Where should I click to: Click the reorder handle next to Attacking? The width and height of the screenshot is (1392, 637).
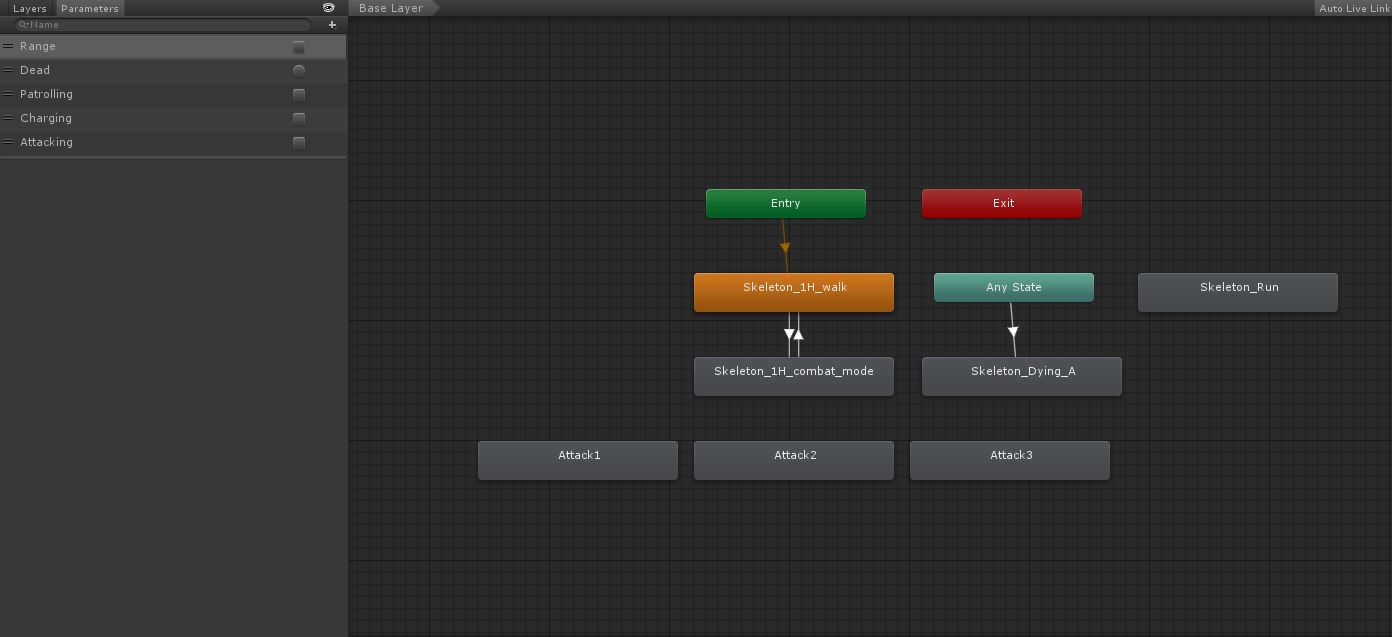tap(7, 142)
